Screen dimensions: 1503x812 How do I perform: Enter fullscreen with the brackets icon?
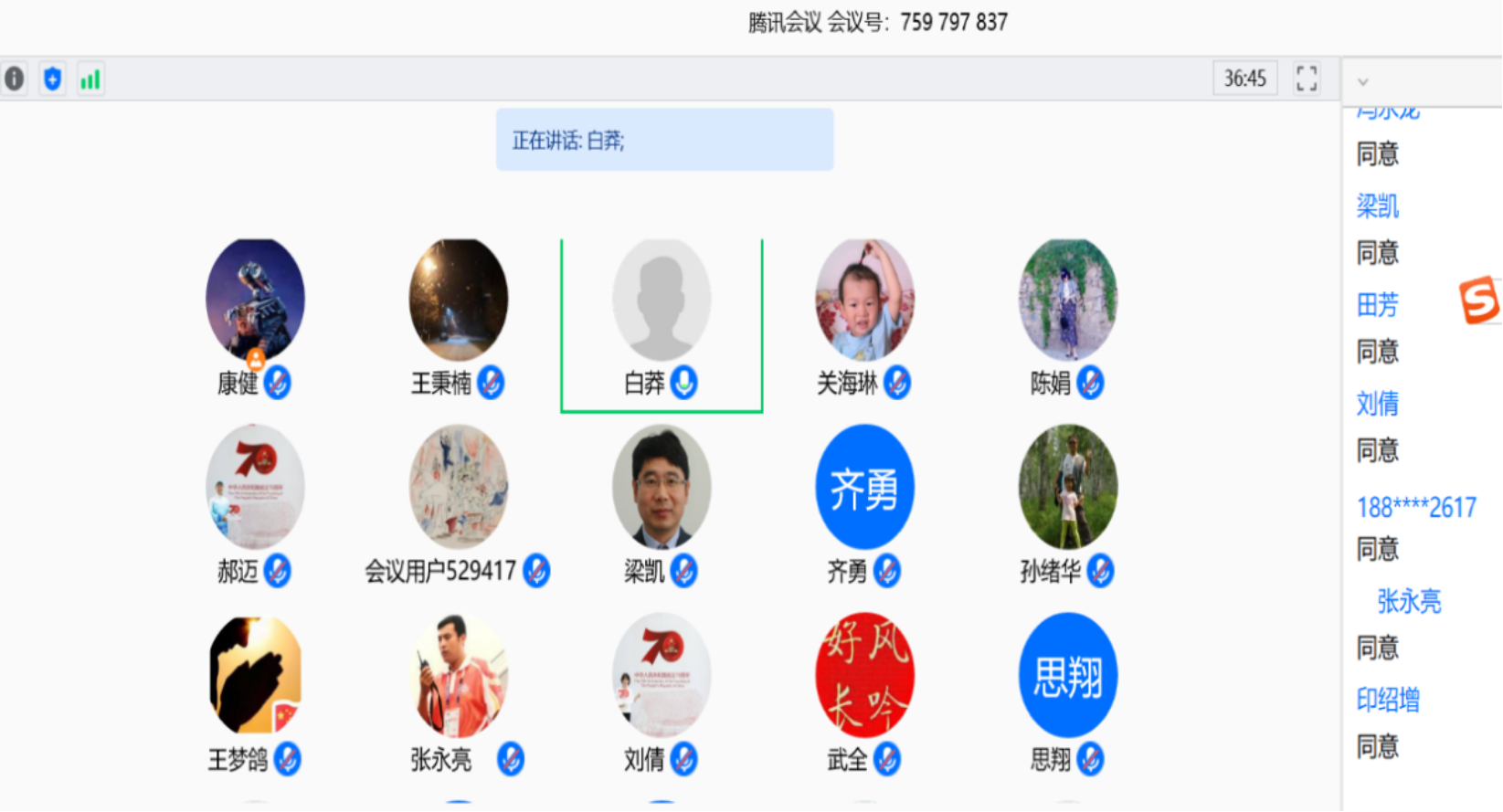click(x=1307, y=79)
